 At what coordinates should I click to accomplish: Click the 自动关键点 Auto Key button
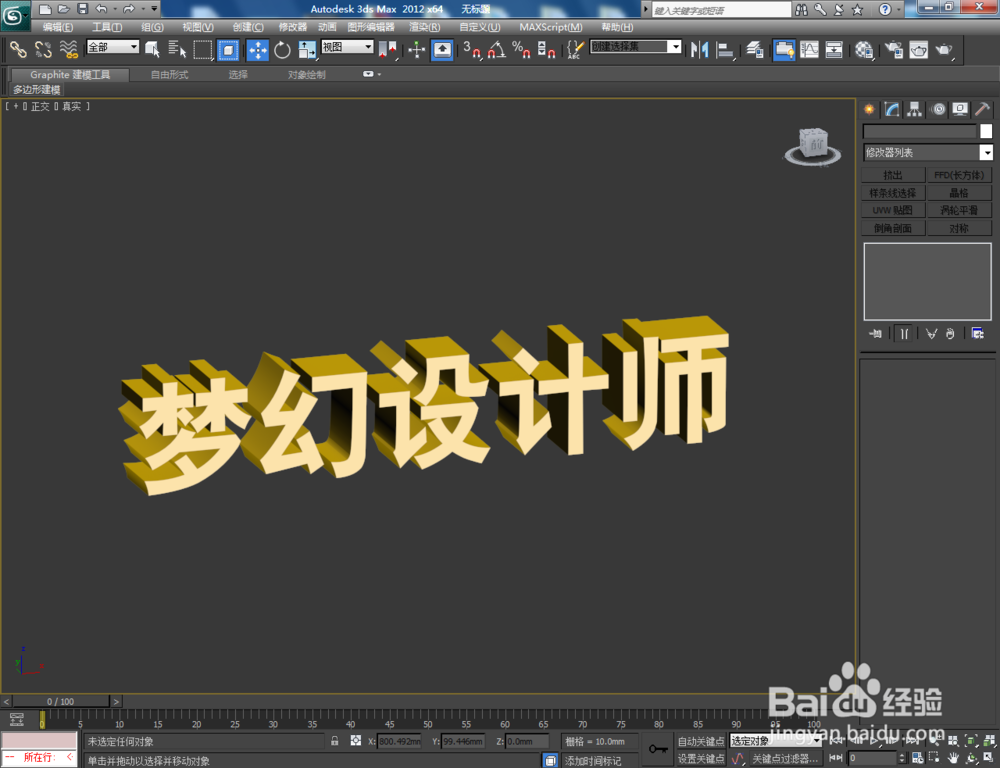701,741
